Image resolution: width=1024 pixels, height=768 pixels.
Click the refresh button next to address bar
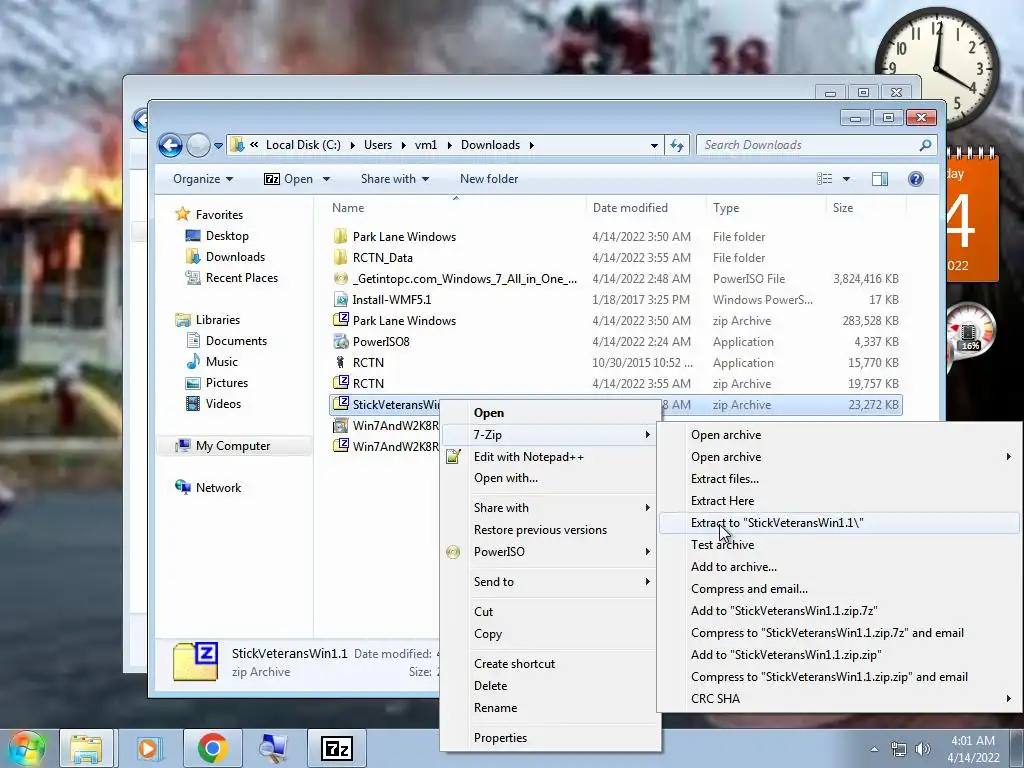click(677, 145)
